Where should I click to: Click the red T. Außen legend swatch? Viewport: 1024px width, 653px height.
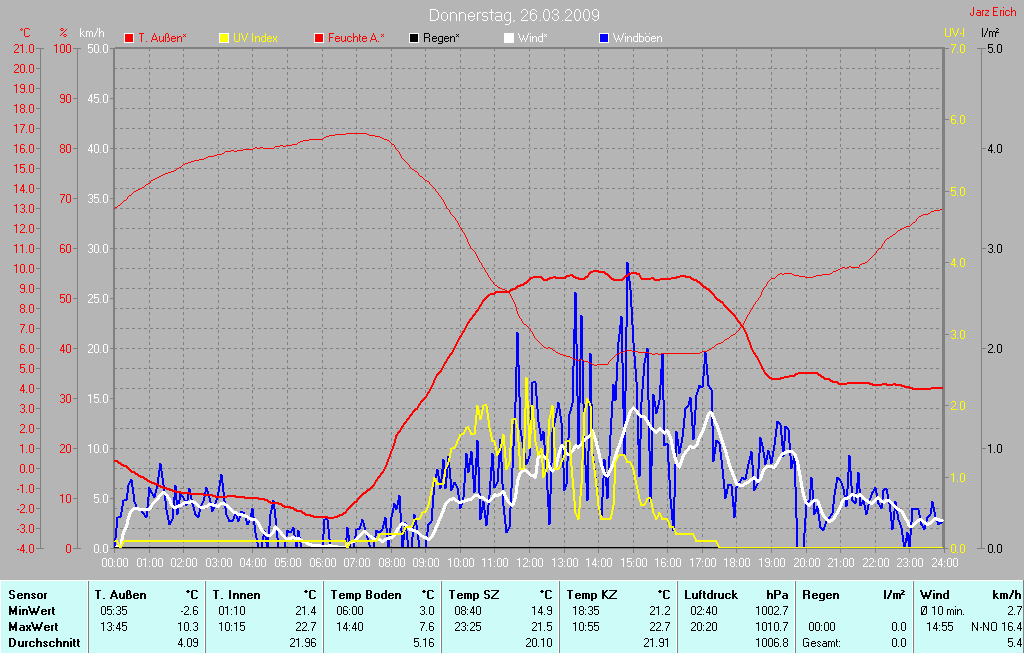pyautogui.click(x=129, y=38)
